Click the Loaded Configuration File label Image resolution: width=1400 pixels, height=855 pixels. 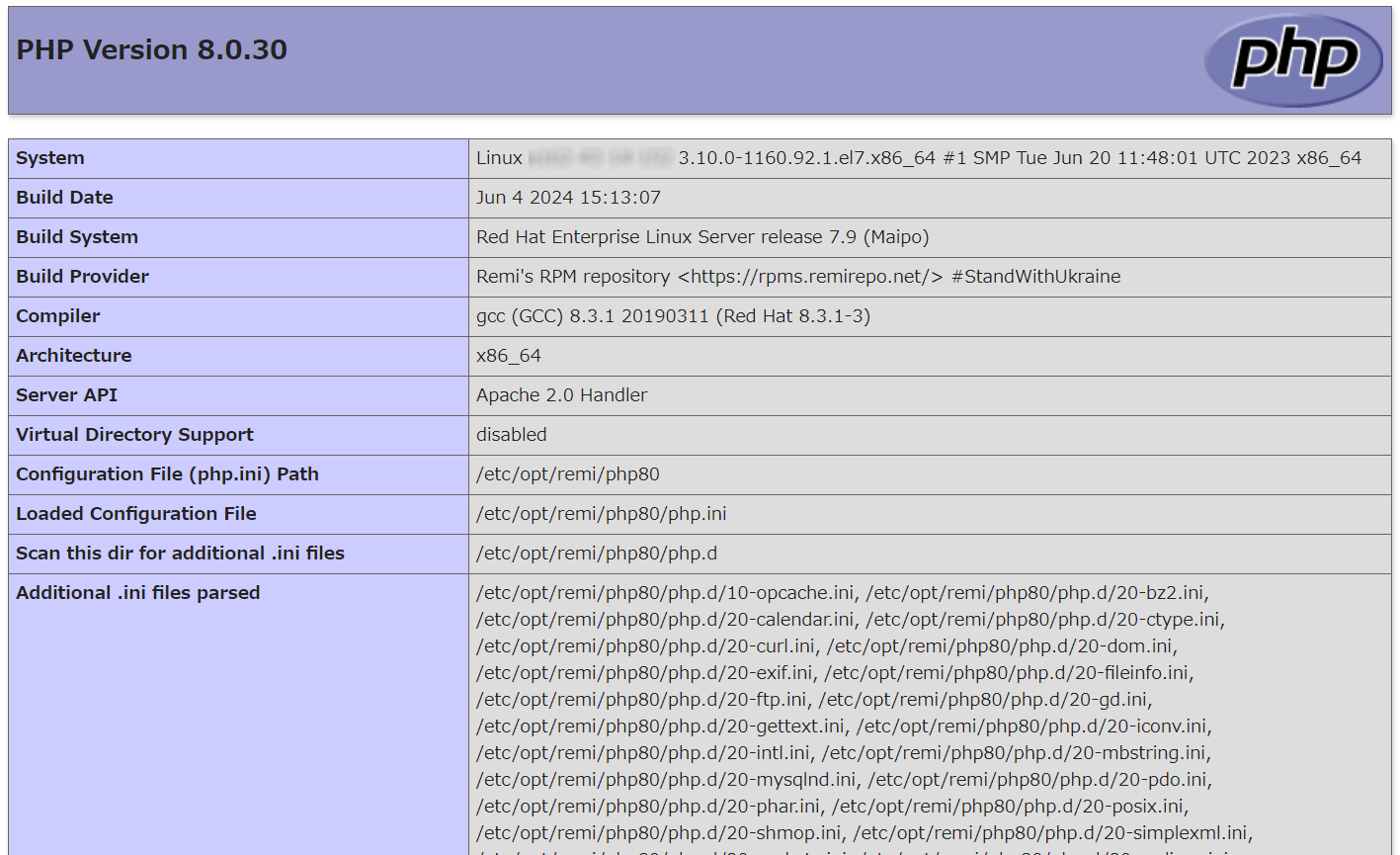[136, 514]
